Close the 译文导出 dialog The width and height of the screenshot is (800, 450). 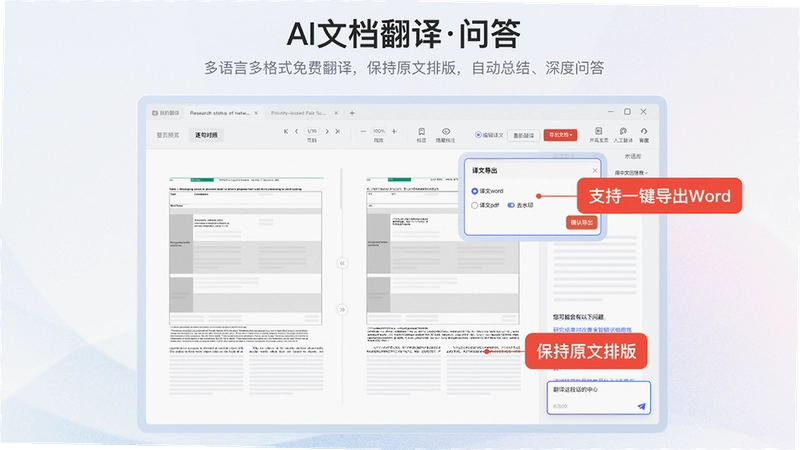594,170
